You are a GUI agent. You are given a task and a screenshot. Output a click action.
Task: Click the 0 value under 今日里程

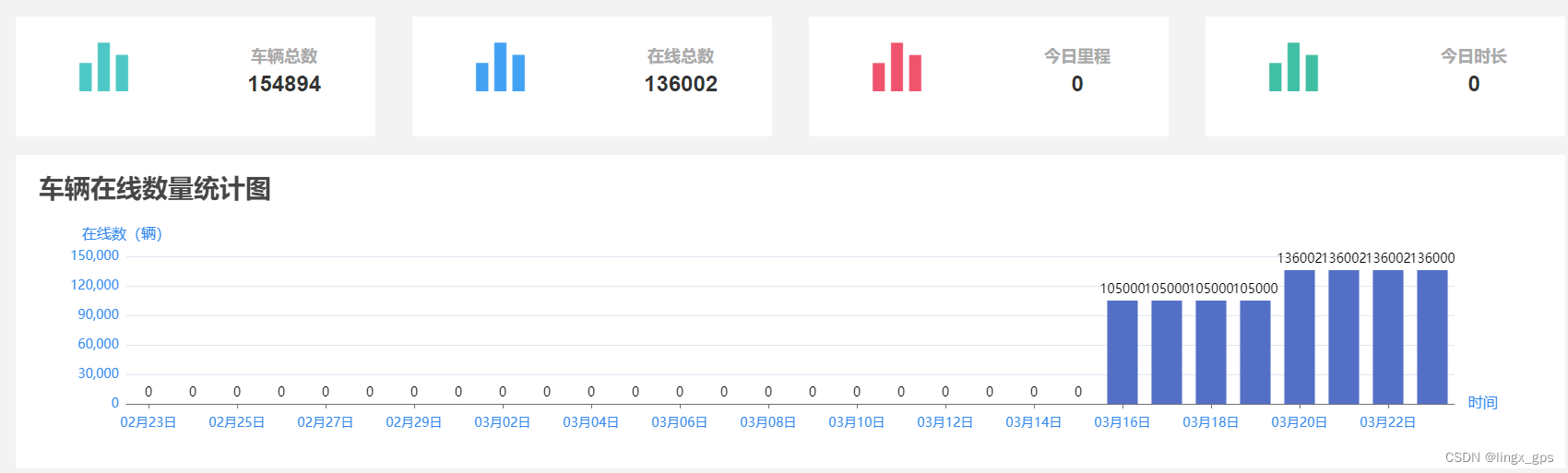coord(1077,84)
